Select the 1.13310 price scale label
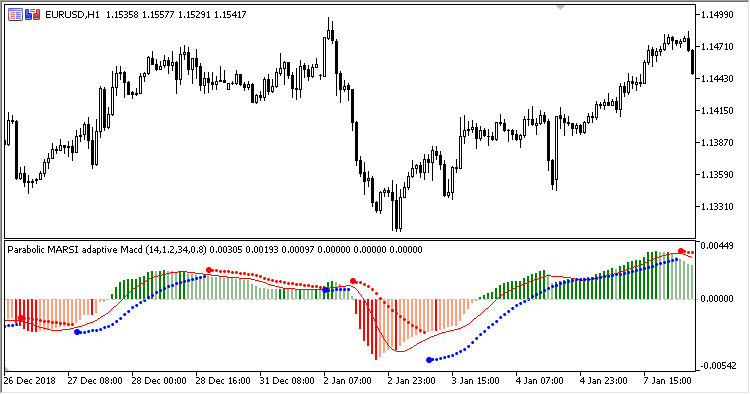Screen dimensions: 750x394 click(x=717, y=207)
